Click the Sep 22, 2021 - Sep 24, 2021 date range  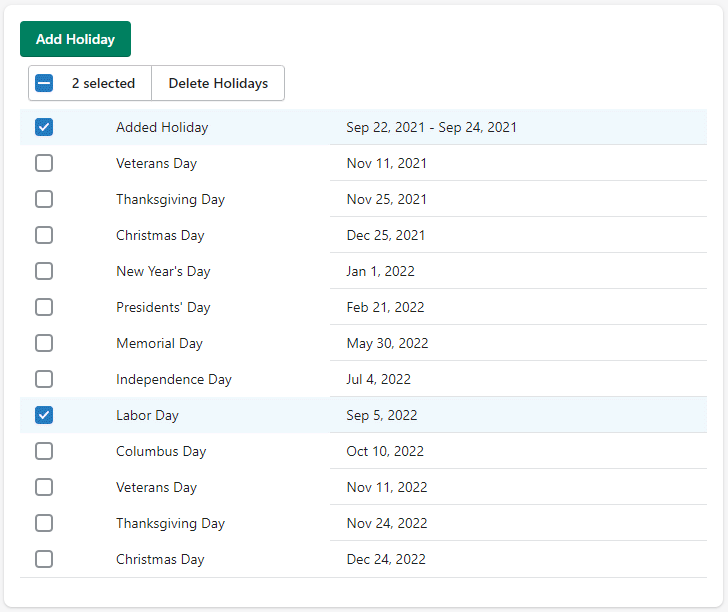(x=431, y=127)
